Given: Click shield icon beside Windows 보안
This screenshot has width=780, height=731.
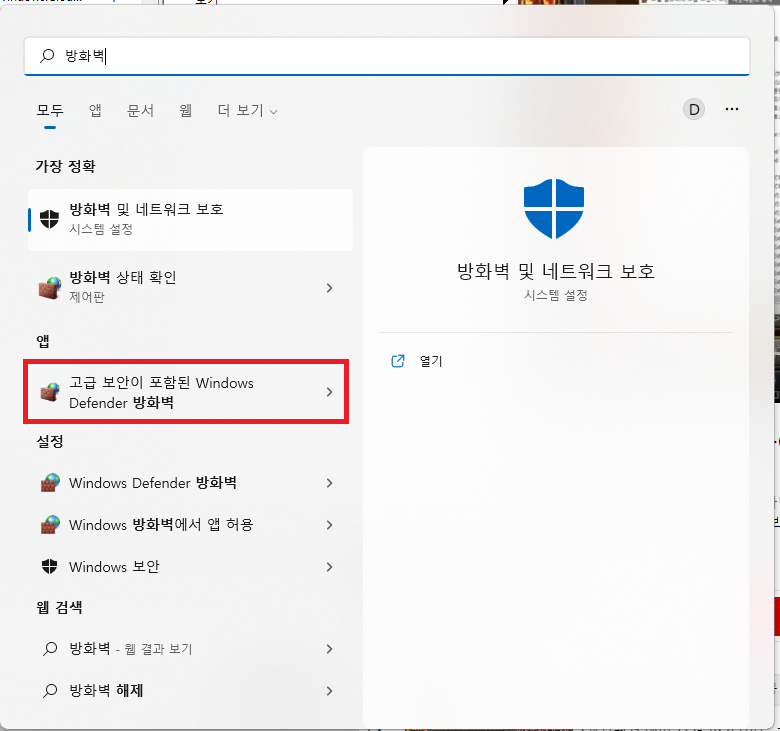Looking at the screenshot, I should pos(49,566).
